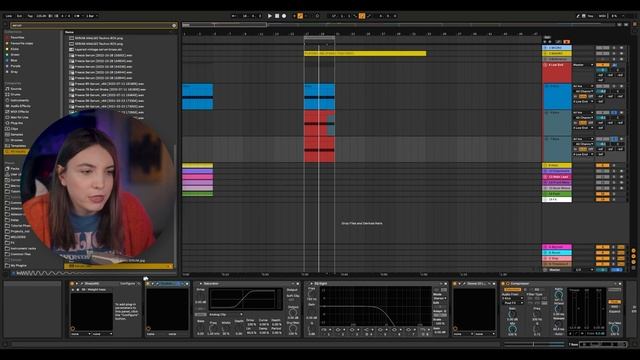The image size is (640, 360).
Task: Select the Packs place in browser
Action: 15,169
